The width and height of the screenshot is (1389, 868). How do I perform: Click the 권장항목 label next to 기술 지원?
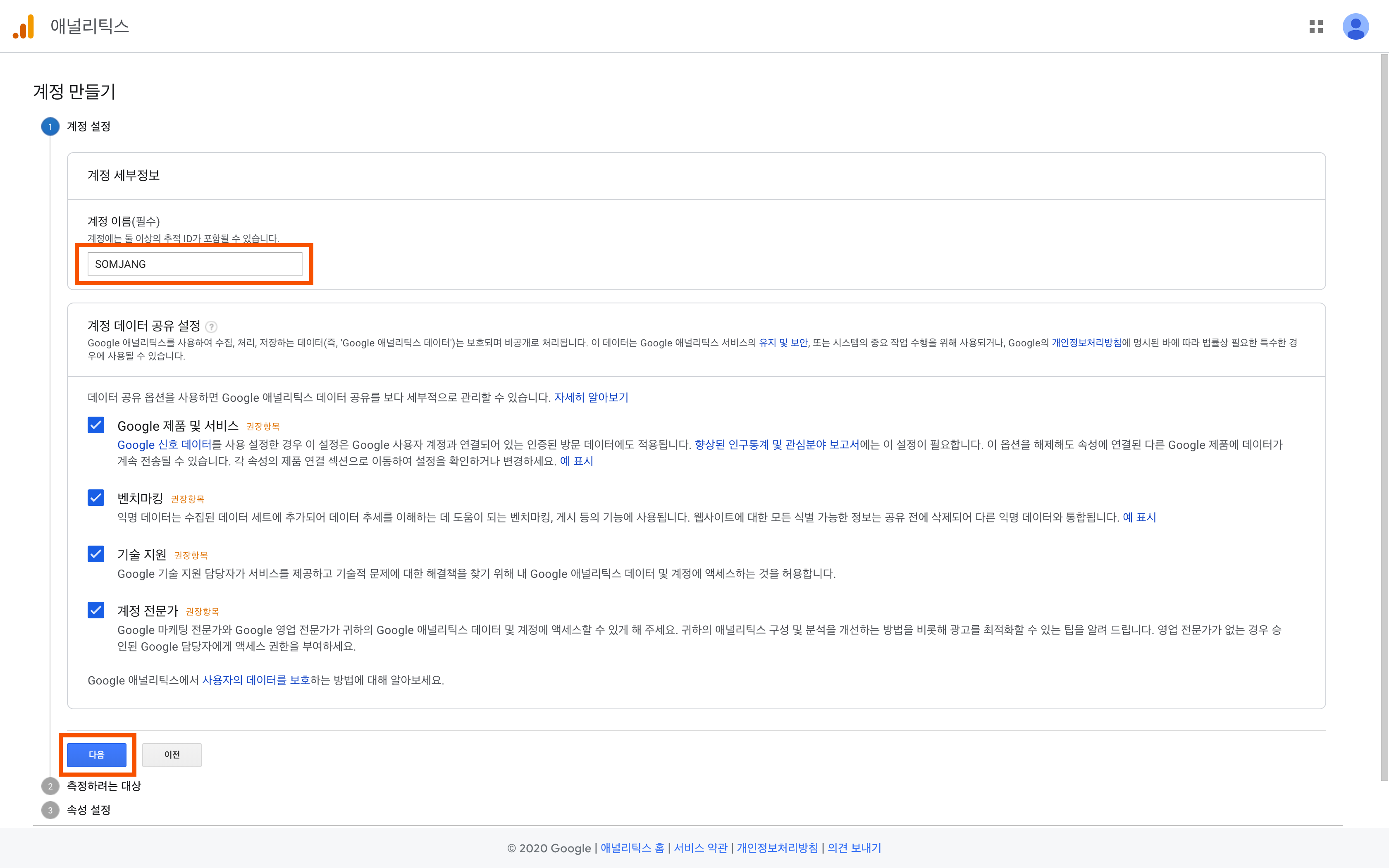tap(191, 555)
